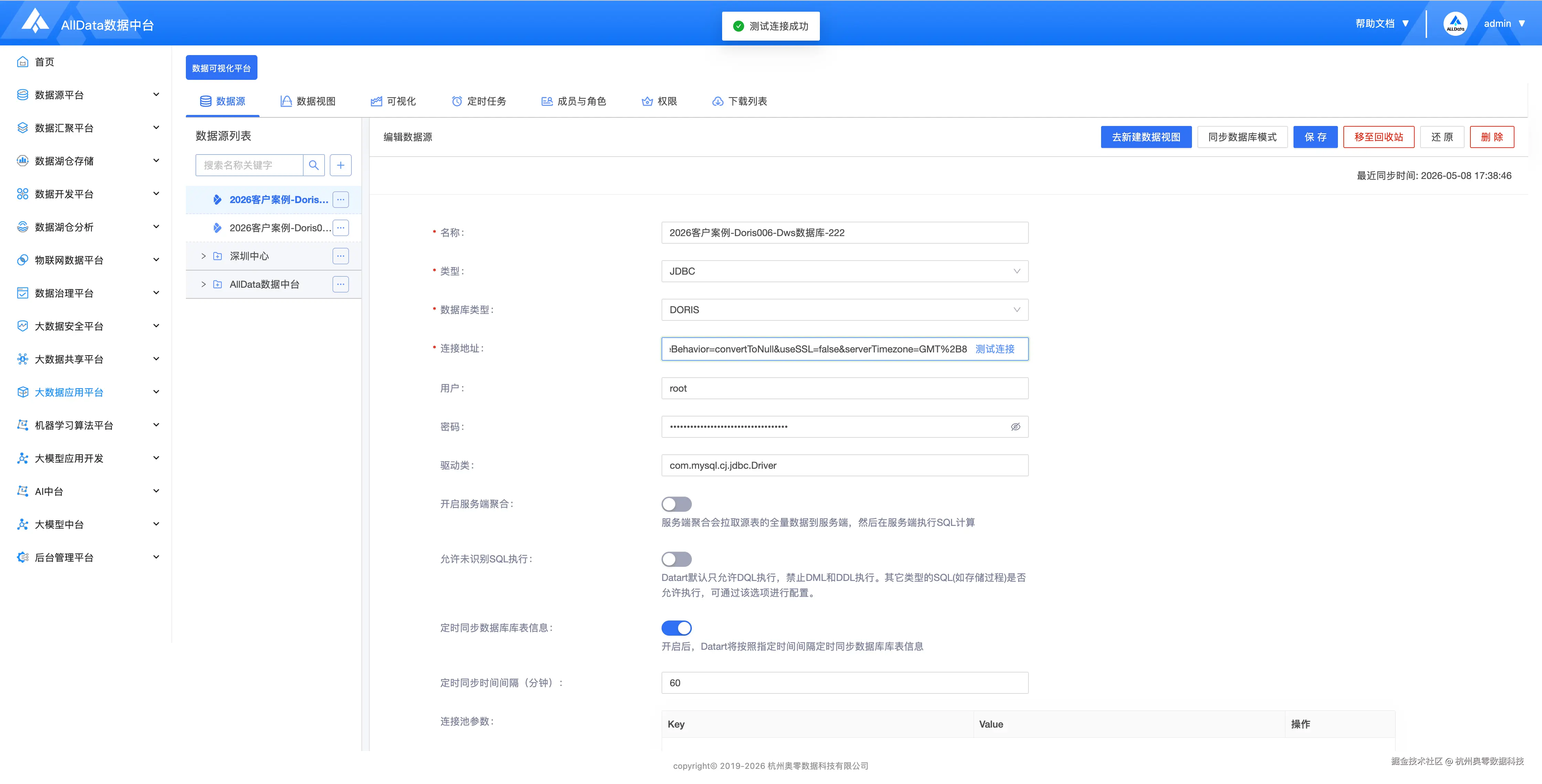1542x784 pixels.
Task: Click the admin avatar icon
Action: click(x=1455, y=24)
